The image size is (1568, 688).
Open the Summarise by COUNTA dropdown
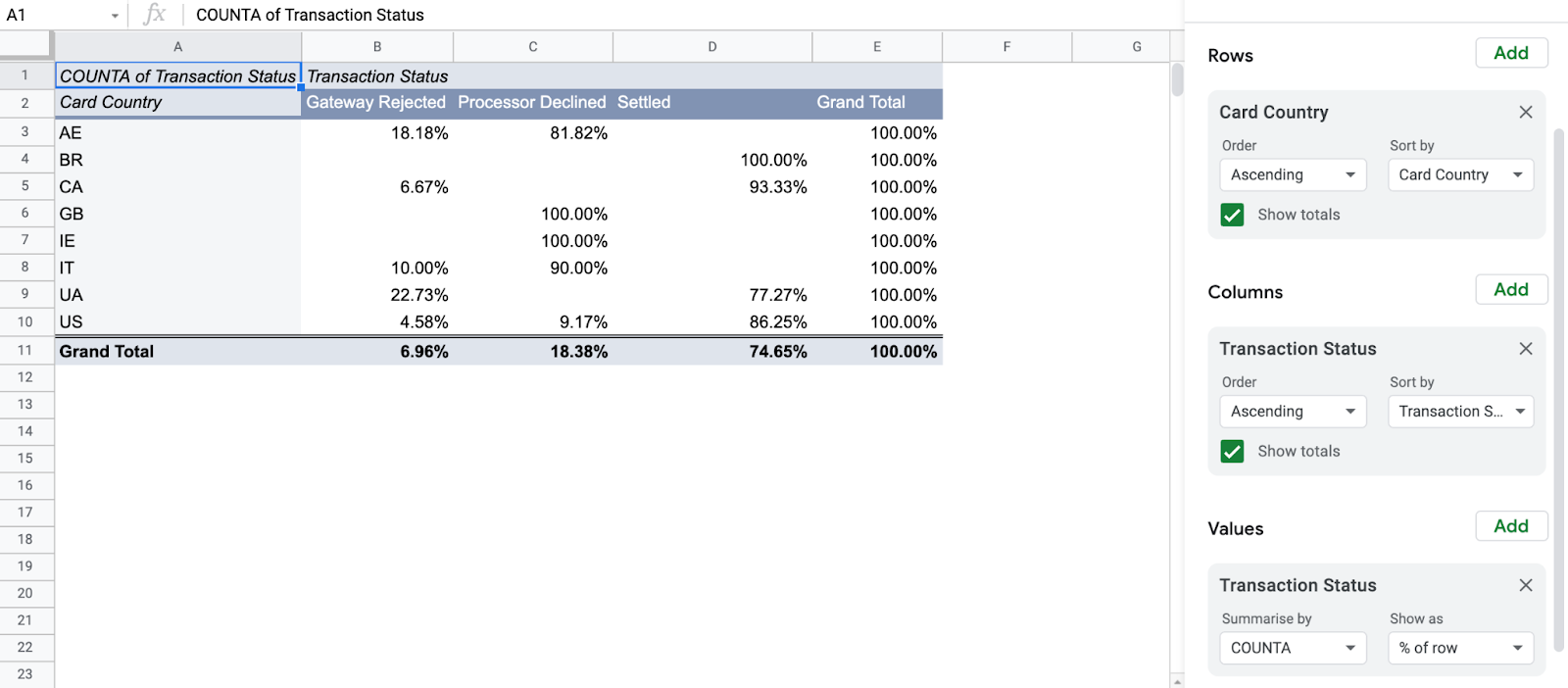pyautogui.click(x=1293, y=648)
